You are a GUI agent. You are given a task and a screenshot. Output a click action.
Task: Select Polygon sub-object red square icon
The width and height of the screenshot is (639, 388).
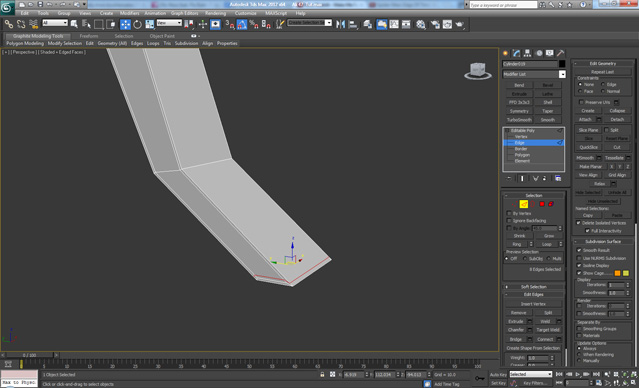click(x=542, y=204)
